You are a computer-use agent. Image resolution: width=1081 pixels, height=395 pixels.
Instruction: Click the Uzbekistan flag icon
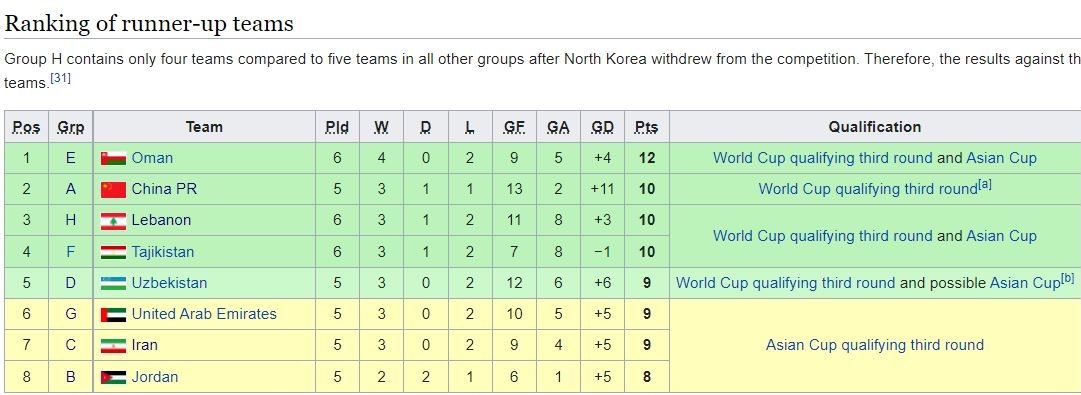(113, 283)
